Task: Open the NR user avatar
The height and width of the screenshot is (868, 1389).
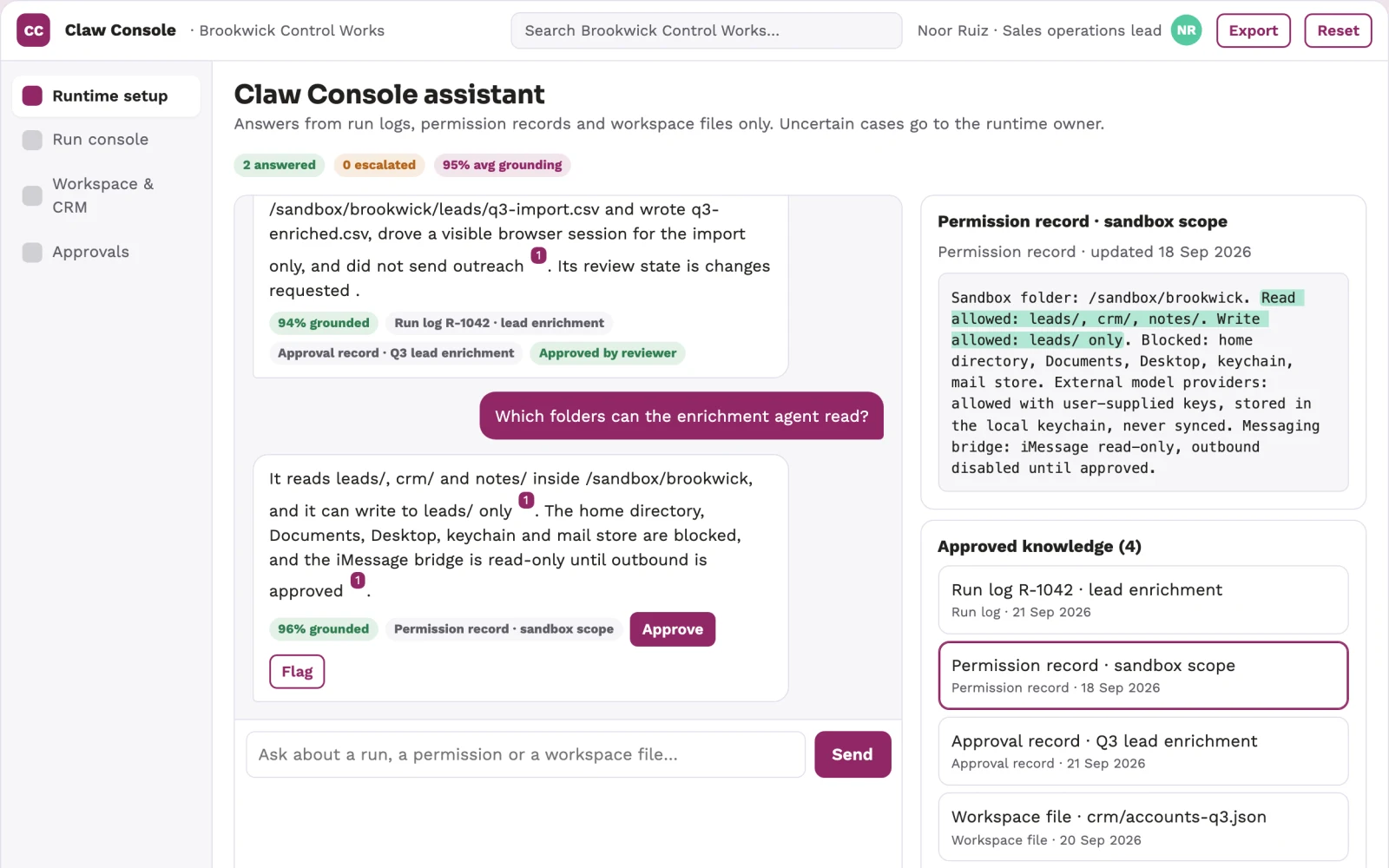Action: click(1186, 30)
